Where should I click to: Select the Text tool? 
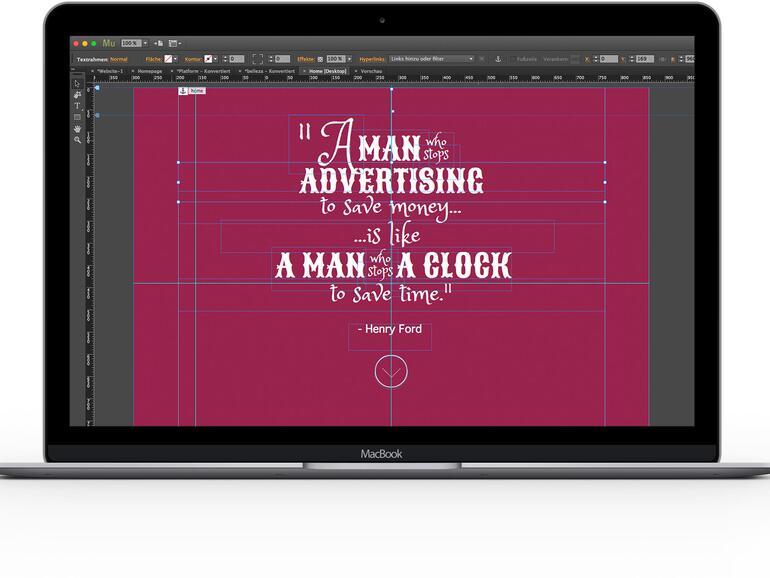[x=77, y=106]
